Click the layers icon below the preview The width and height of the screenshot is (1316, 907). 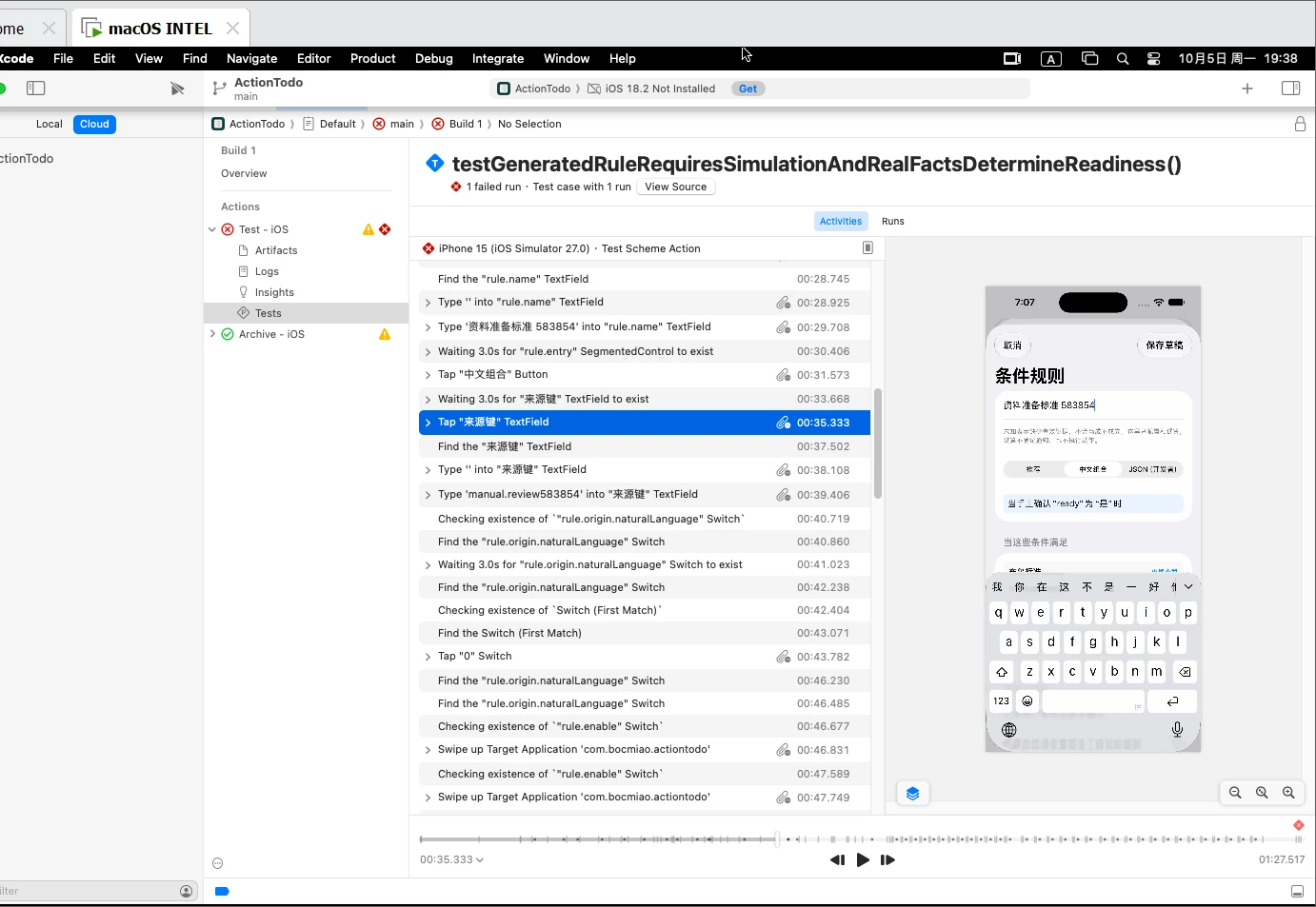[x=912, y=794]
